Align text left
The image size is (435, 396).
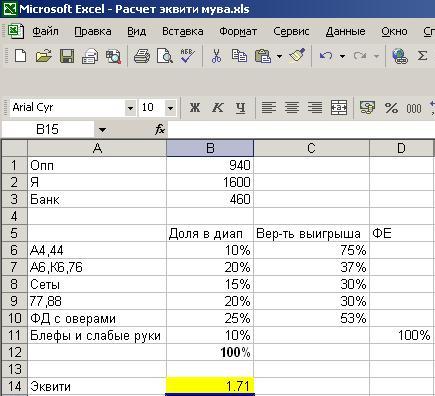(x=269, y=108)
